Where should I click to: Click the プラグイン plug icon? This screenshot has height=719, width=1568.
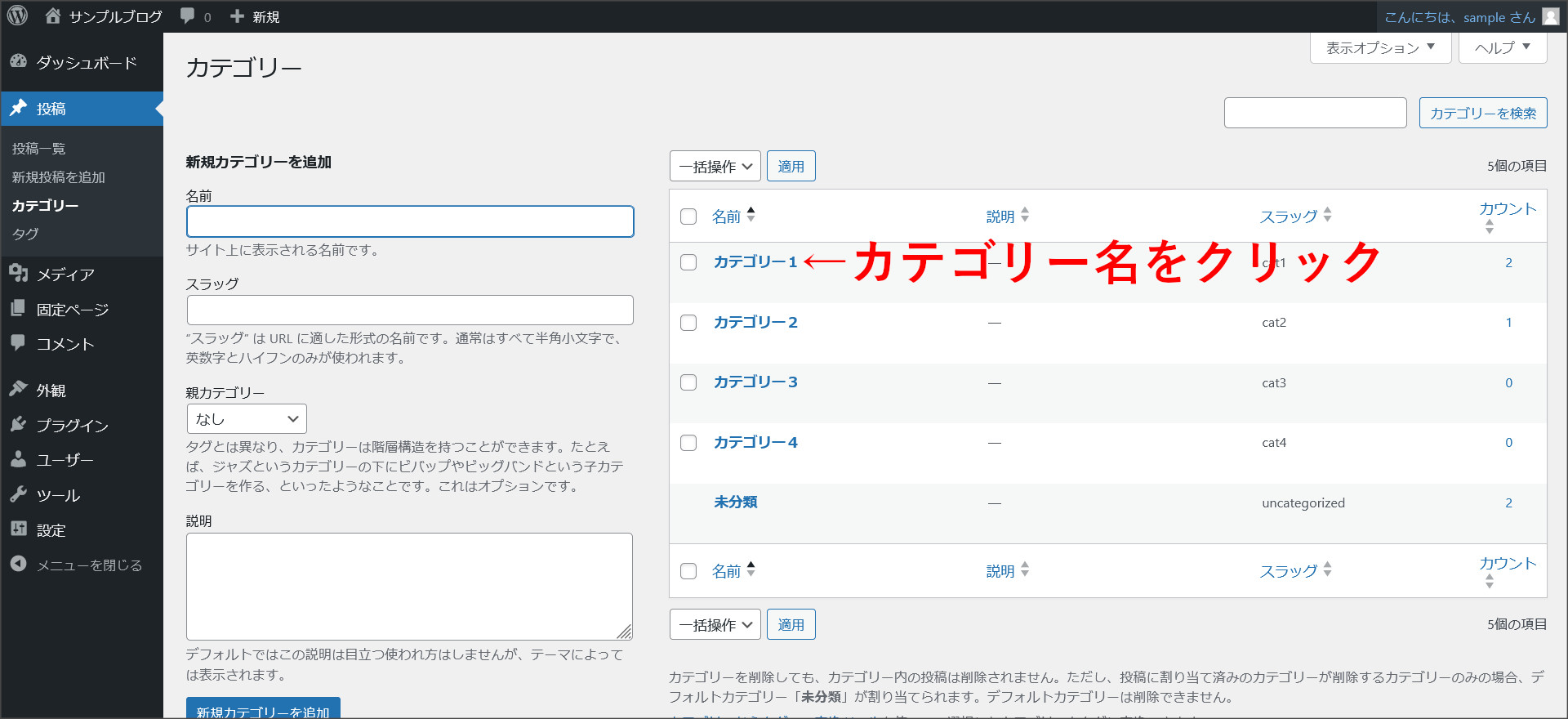19,424
